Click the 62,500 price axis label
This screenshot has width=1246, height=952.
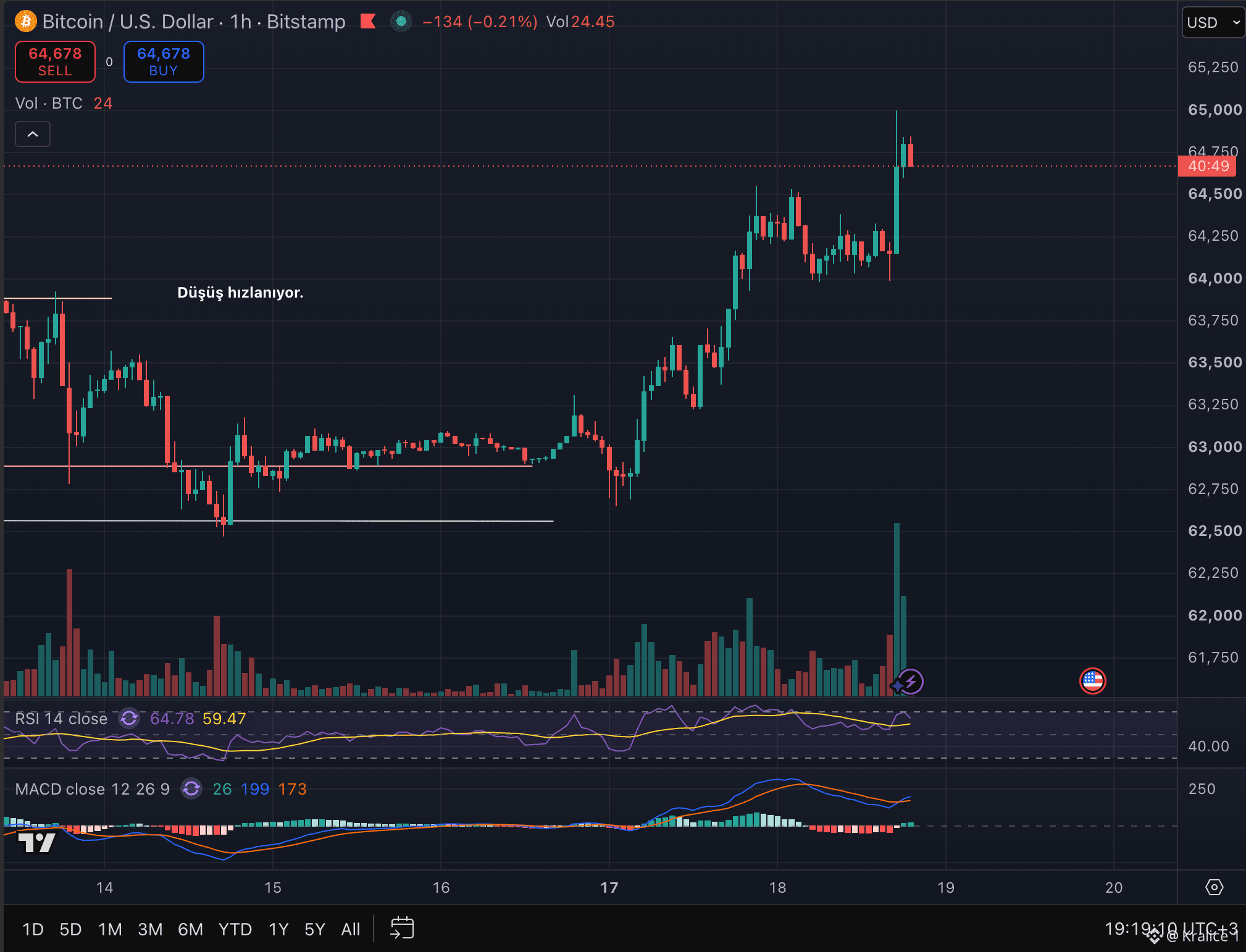[x=1215, y=531]
